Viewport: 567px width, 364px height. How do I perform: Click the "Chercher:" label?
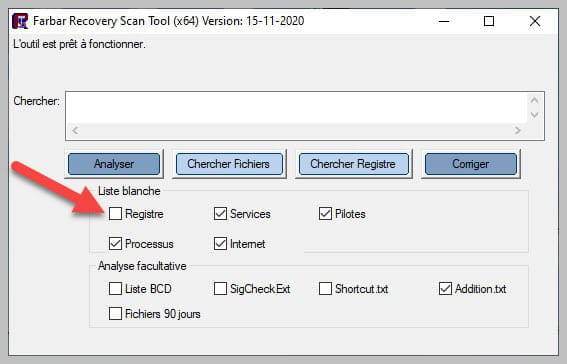click(37, 101)
